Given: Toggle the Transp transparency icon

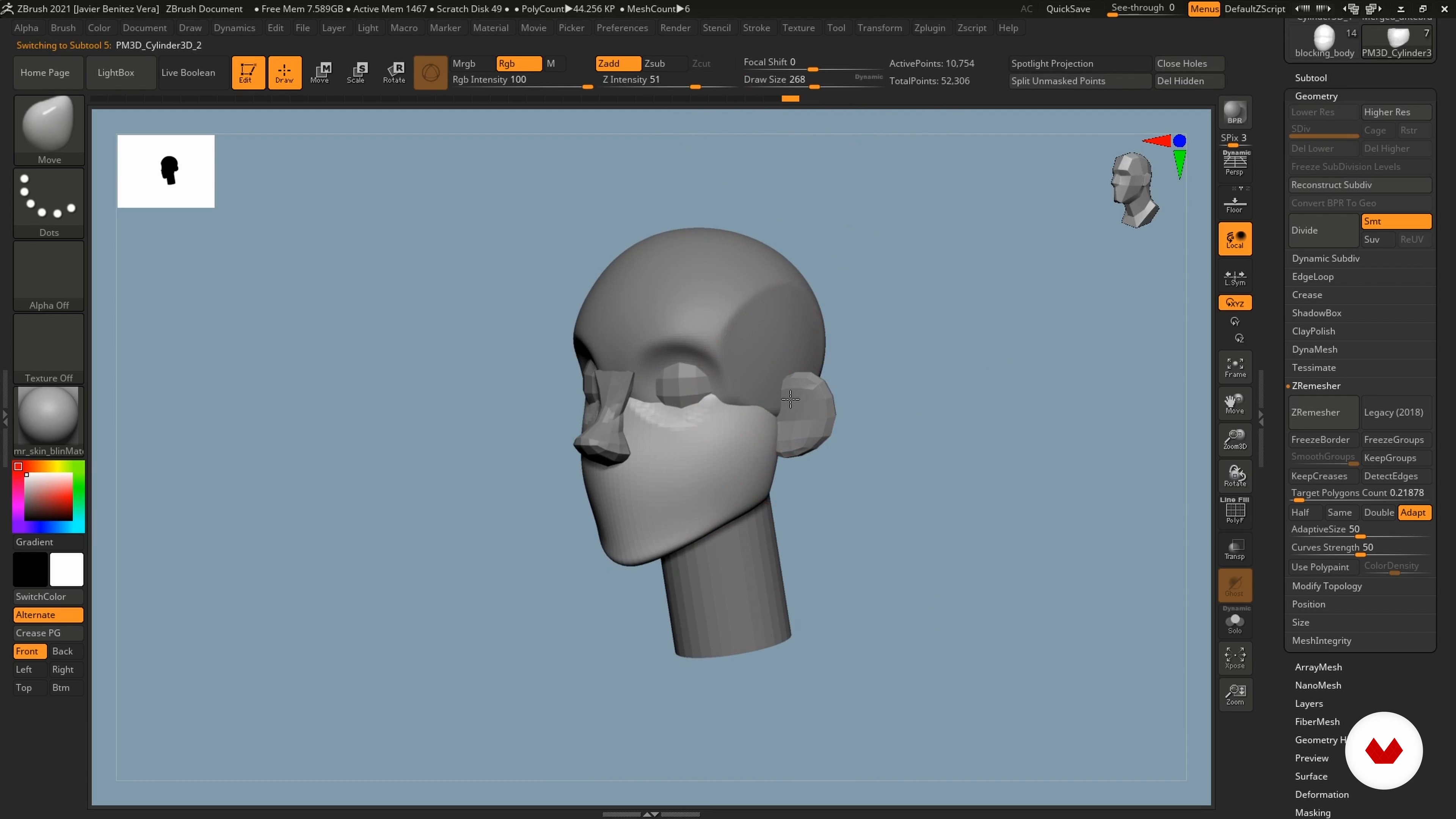Looking at the screenshot, I should [1235, 548].
